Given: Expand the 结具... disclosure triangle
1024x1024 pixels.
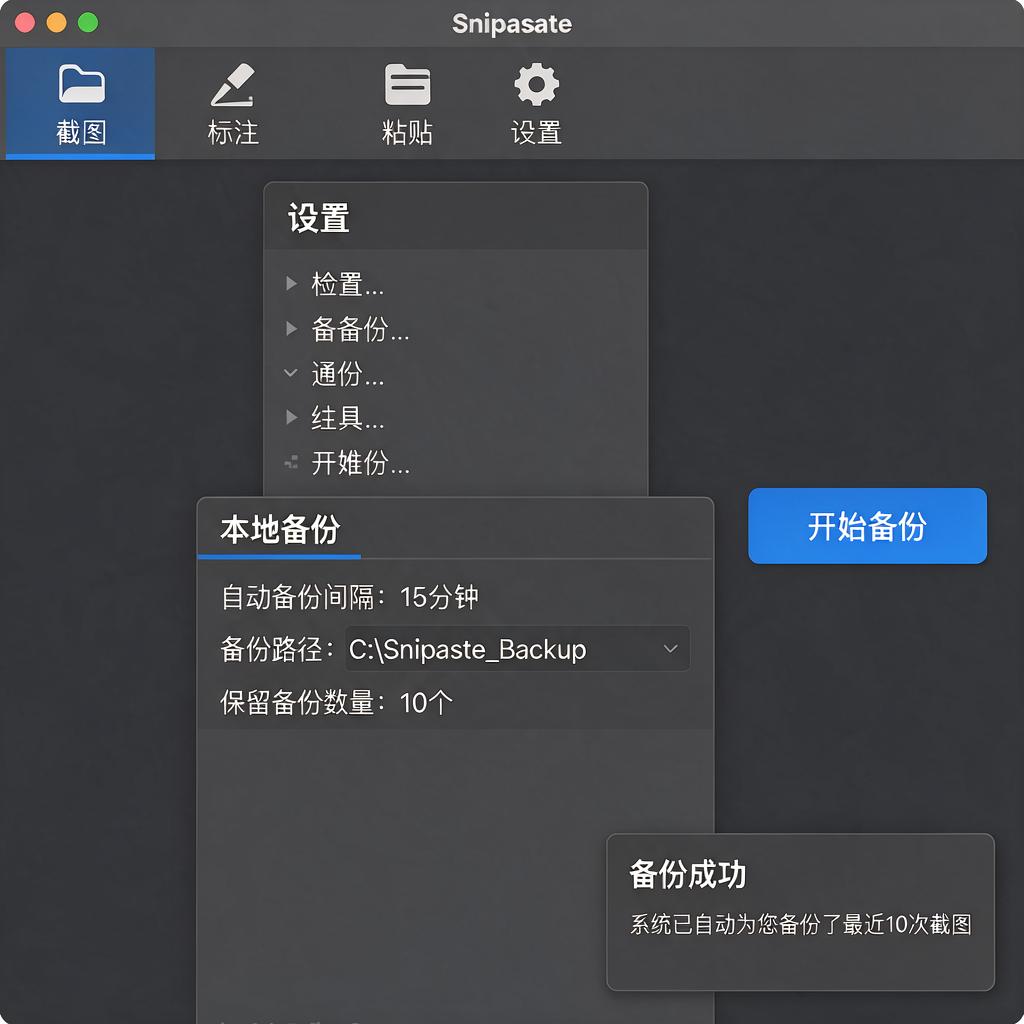Looking at the screenshot, I should click(x=291, y=417).
